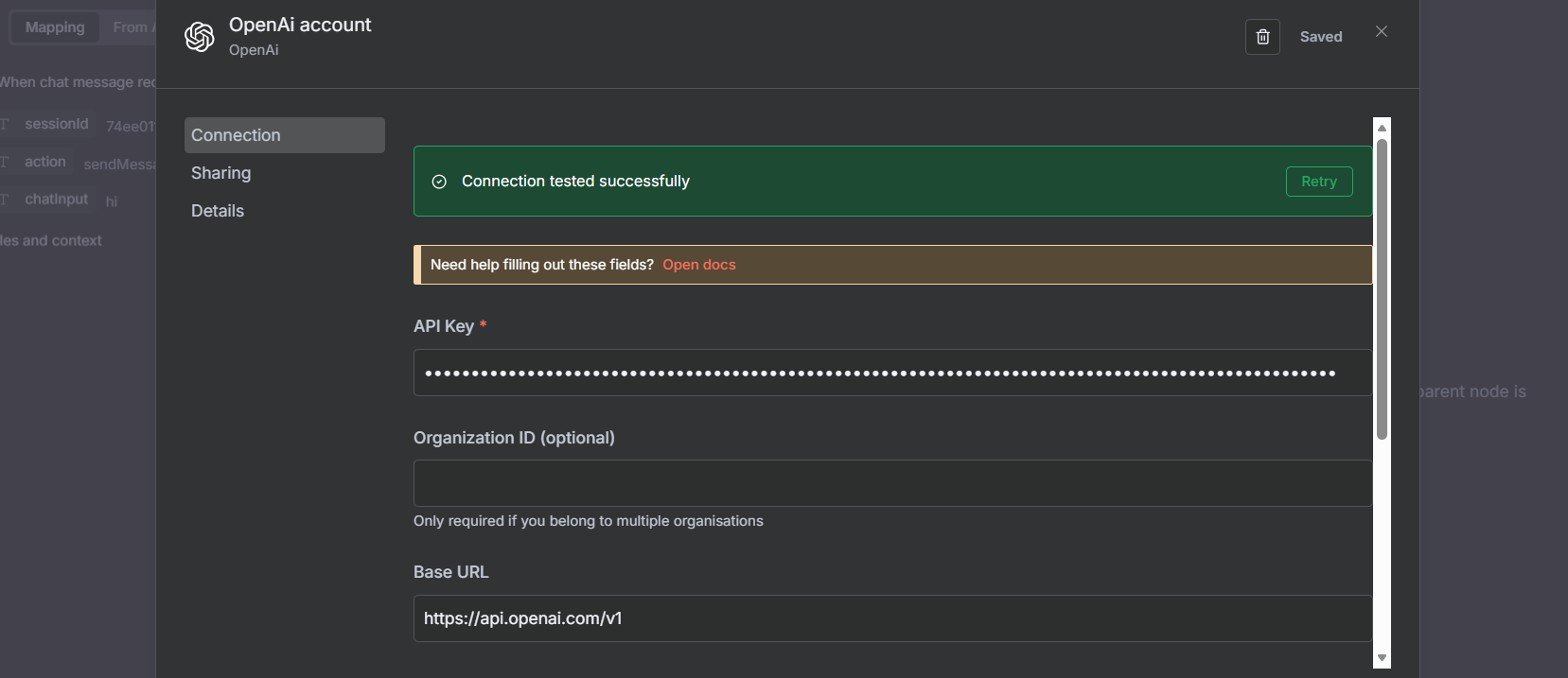Click the OpenAi account title
1568x678 pixels.
click(300, 25)
